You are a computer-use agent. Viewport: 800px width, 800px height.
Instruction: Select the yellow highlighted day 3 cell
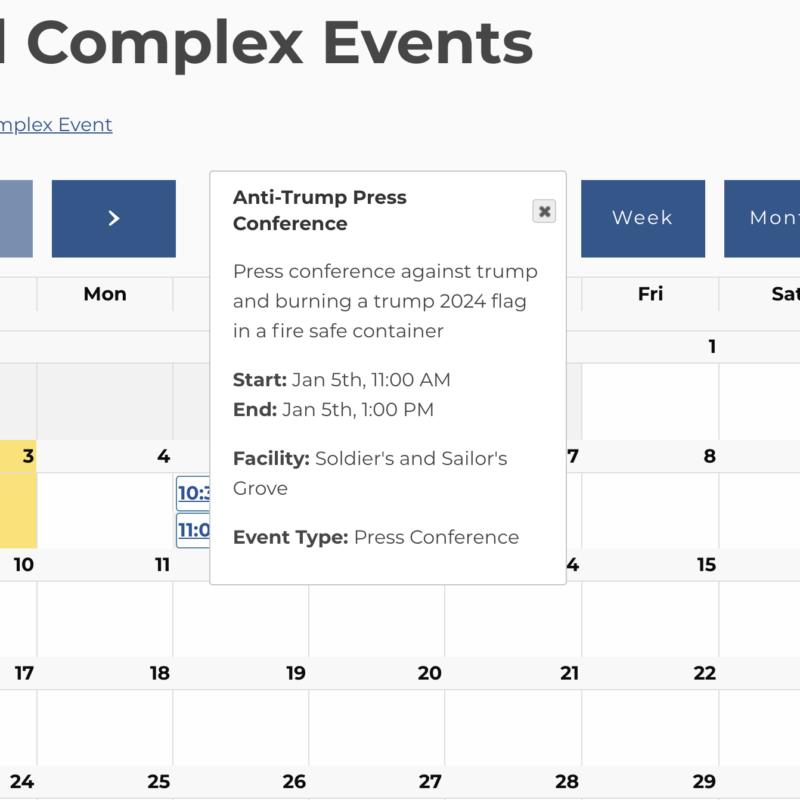18,495
